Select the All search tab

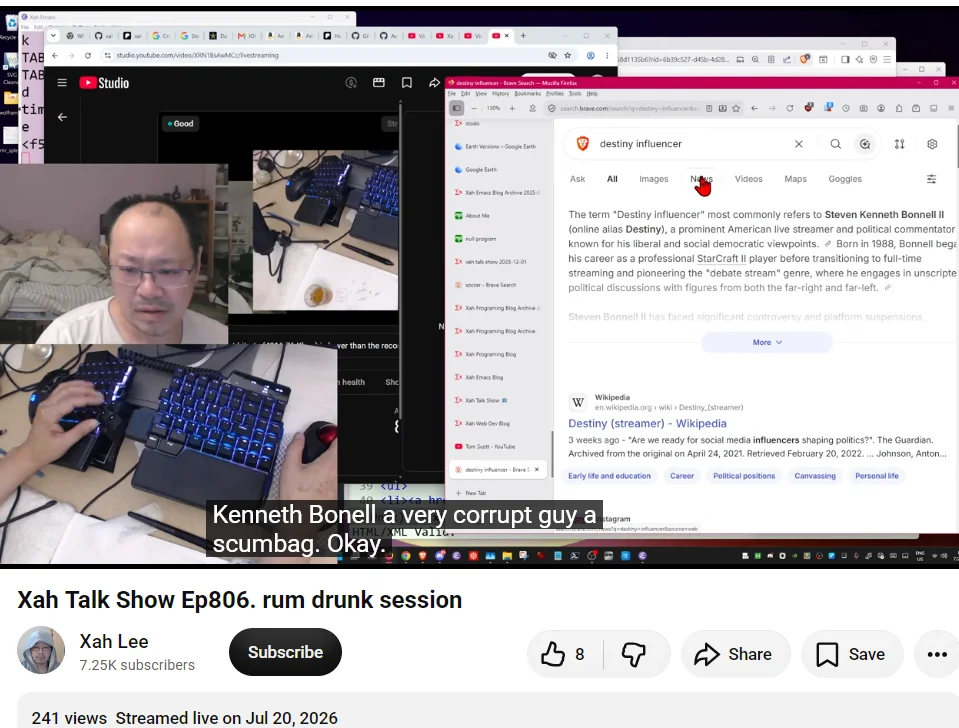(612, 179)
